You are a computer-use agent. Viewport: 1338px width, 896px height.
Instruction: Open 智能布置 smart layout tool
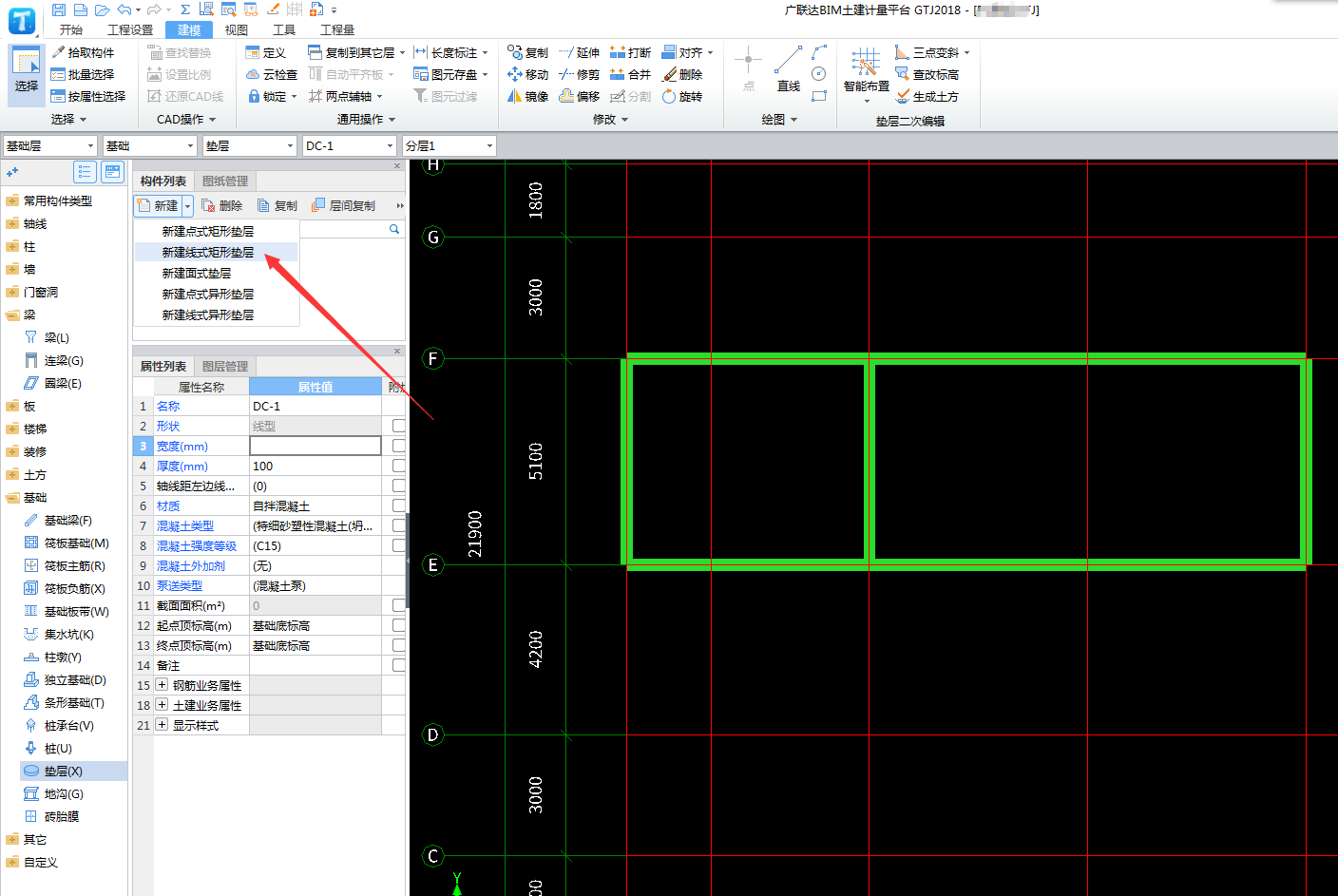click(866, 74)
